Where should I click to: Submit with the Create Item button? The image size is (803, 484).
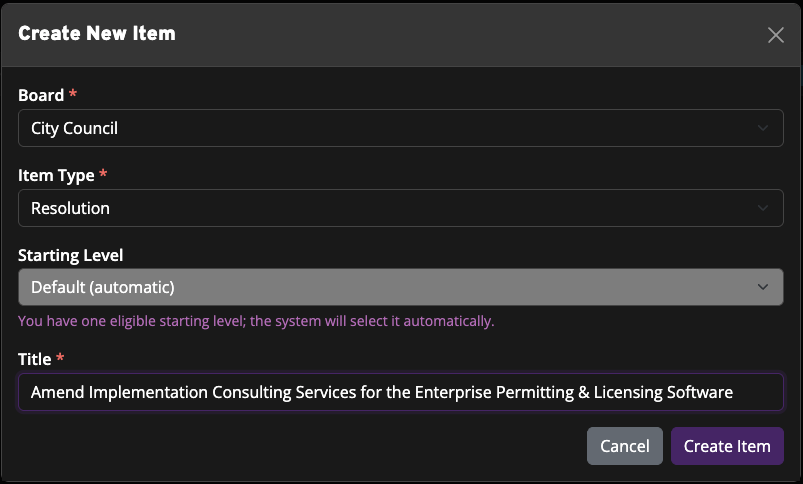point(727,446)
